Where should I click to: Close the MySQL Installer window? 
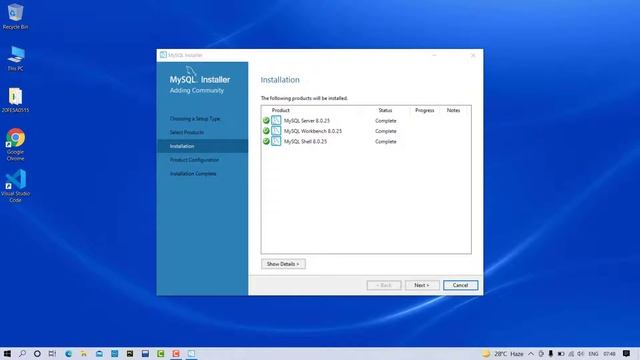473,55
